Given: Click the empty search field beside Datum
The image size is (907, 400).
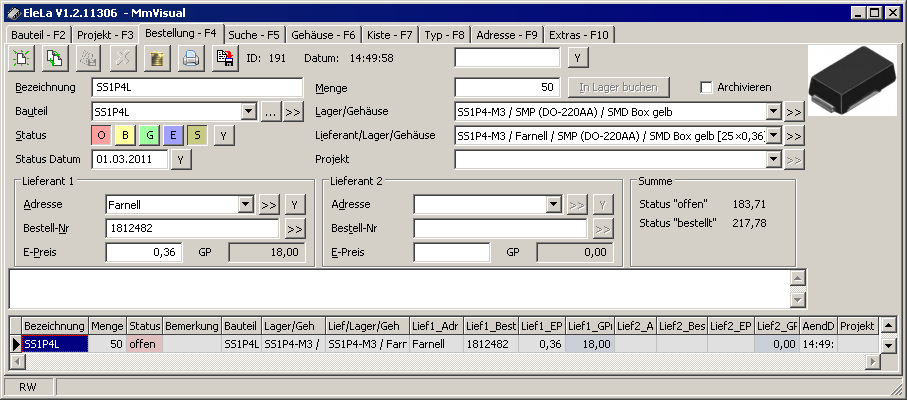Looking at the screenshot, I should pos(508,58).
